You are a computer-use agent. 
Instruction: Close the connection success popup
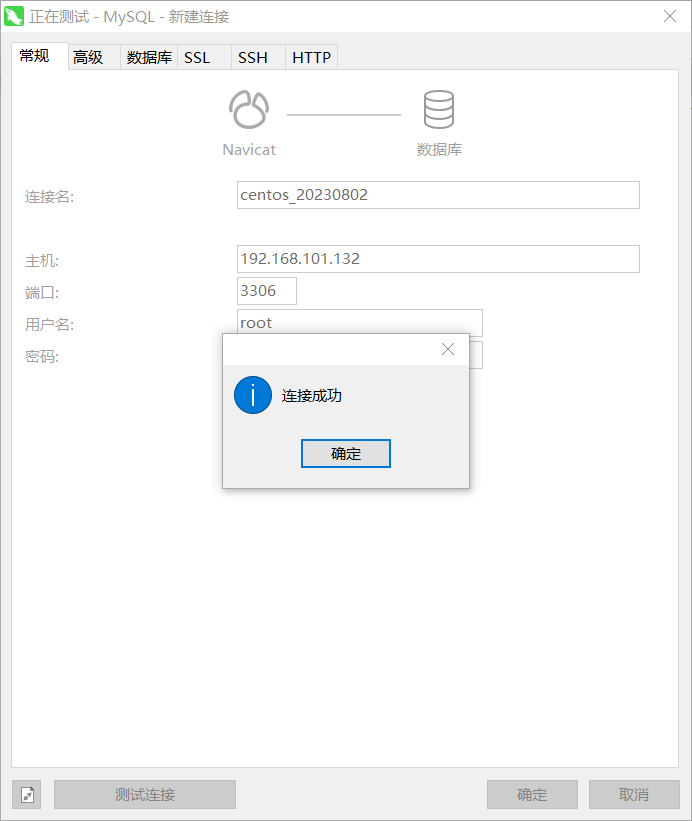click(448, 349)
